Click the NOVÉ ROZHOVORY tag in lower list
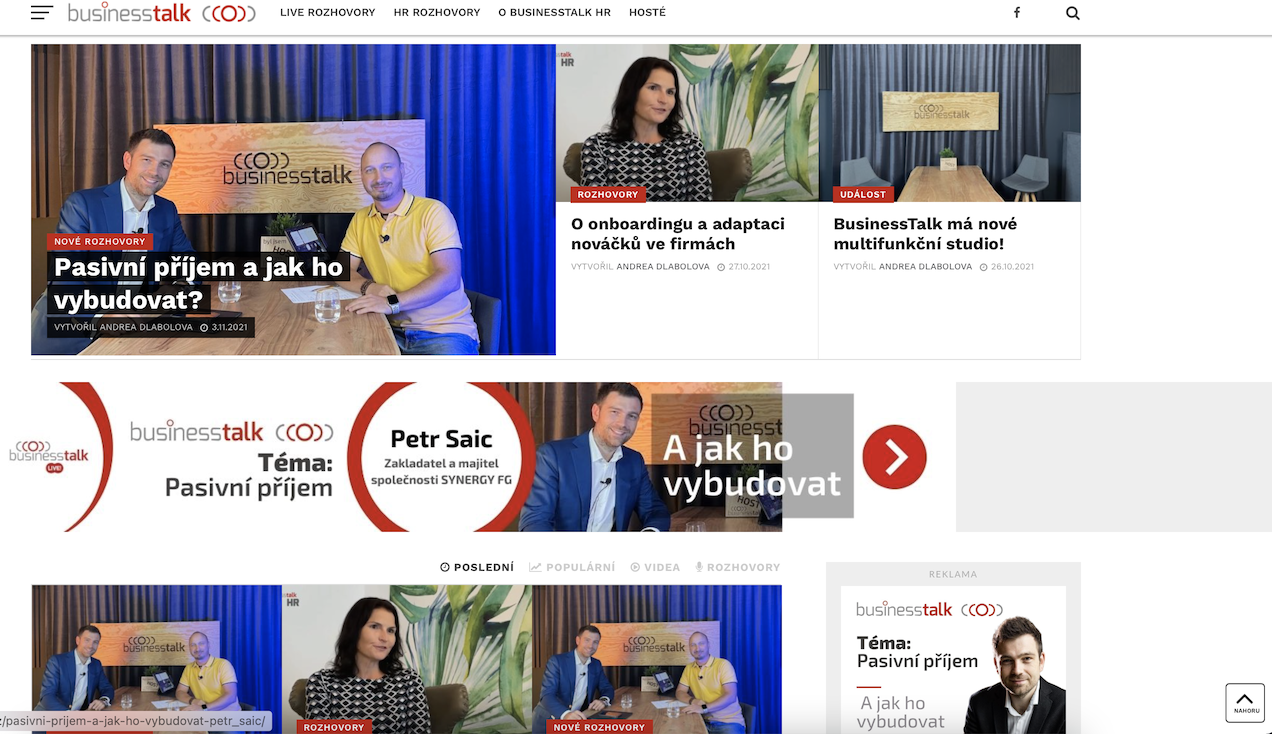 [x=600, y=727]
